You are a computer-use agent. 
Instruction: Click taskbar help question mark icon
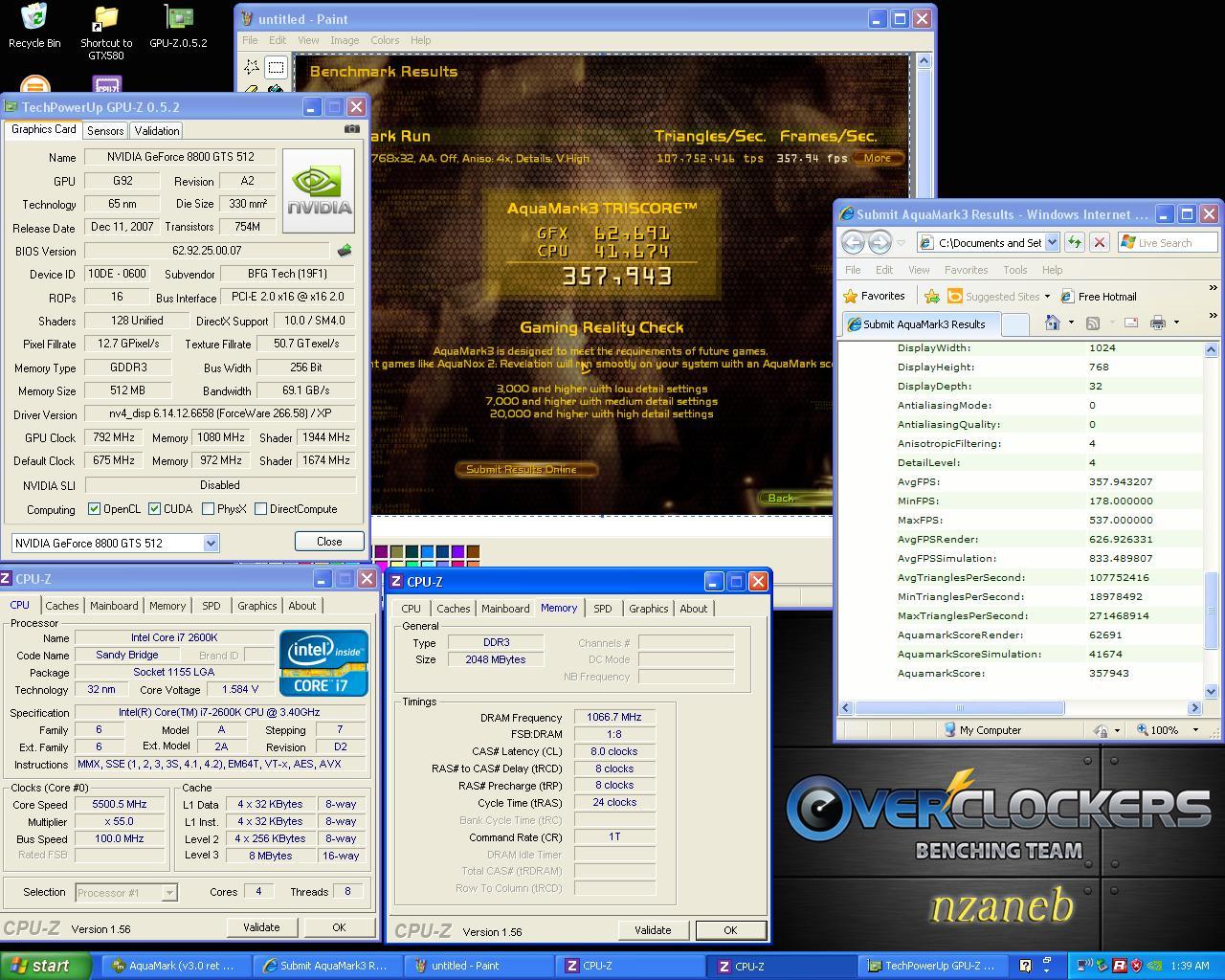tap(1025, 966)
